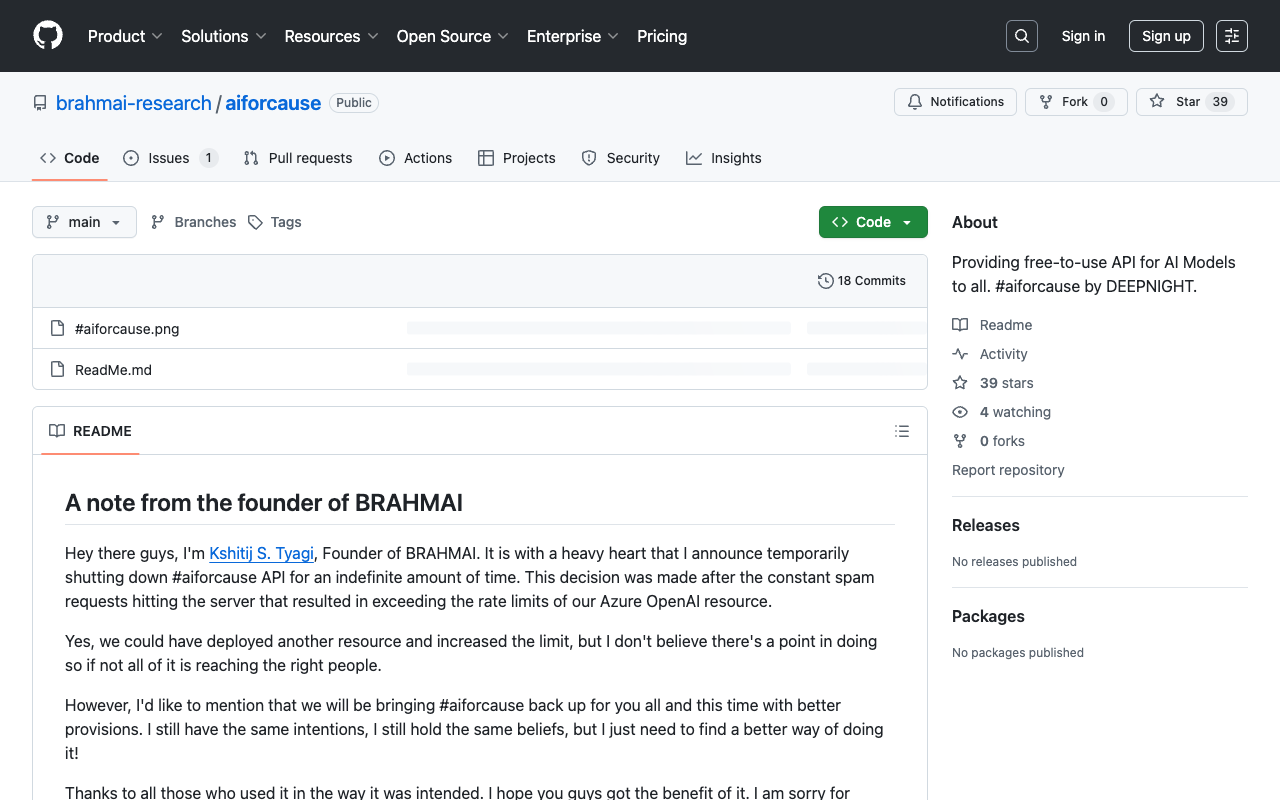1280x800 pixels.
Task: Open the header menu icon beside Sign up
Action: coord(1232,36)
